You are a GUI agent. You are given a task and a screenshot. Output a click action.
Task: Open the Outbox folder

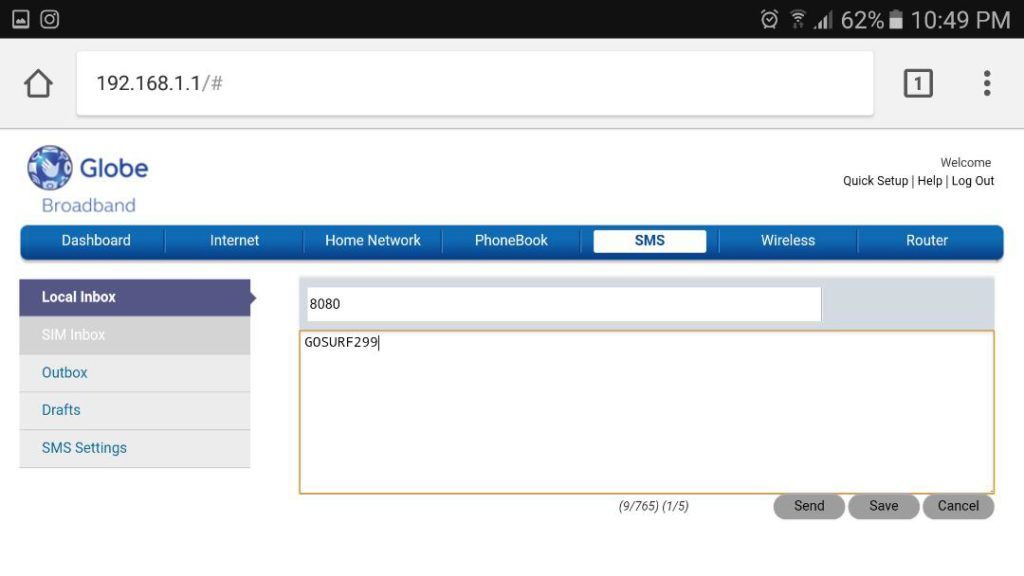(x=135, y=373)
